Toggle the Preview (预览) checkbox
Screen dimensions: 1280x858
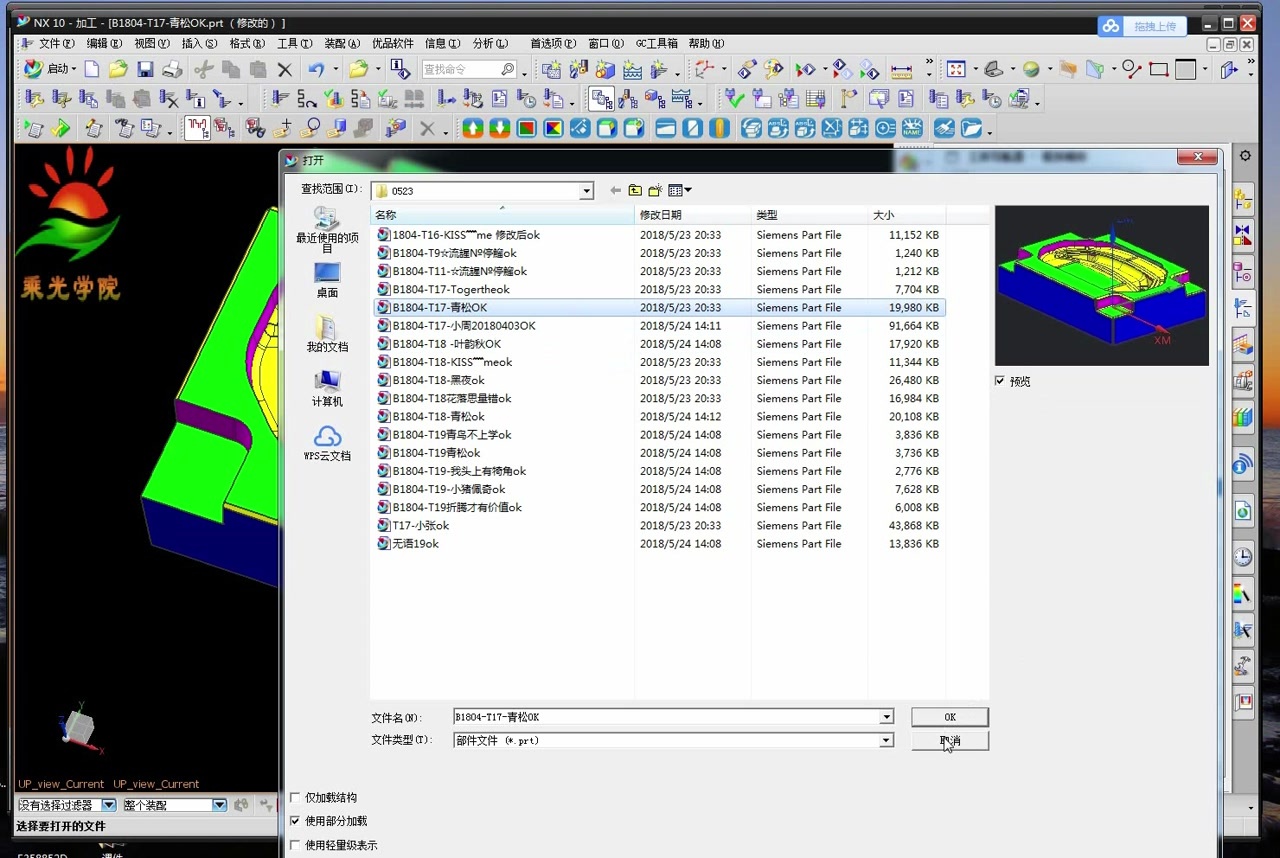pyautogui.click(x=1000, y=381)
